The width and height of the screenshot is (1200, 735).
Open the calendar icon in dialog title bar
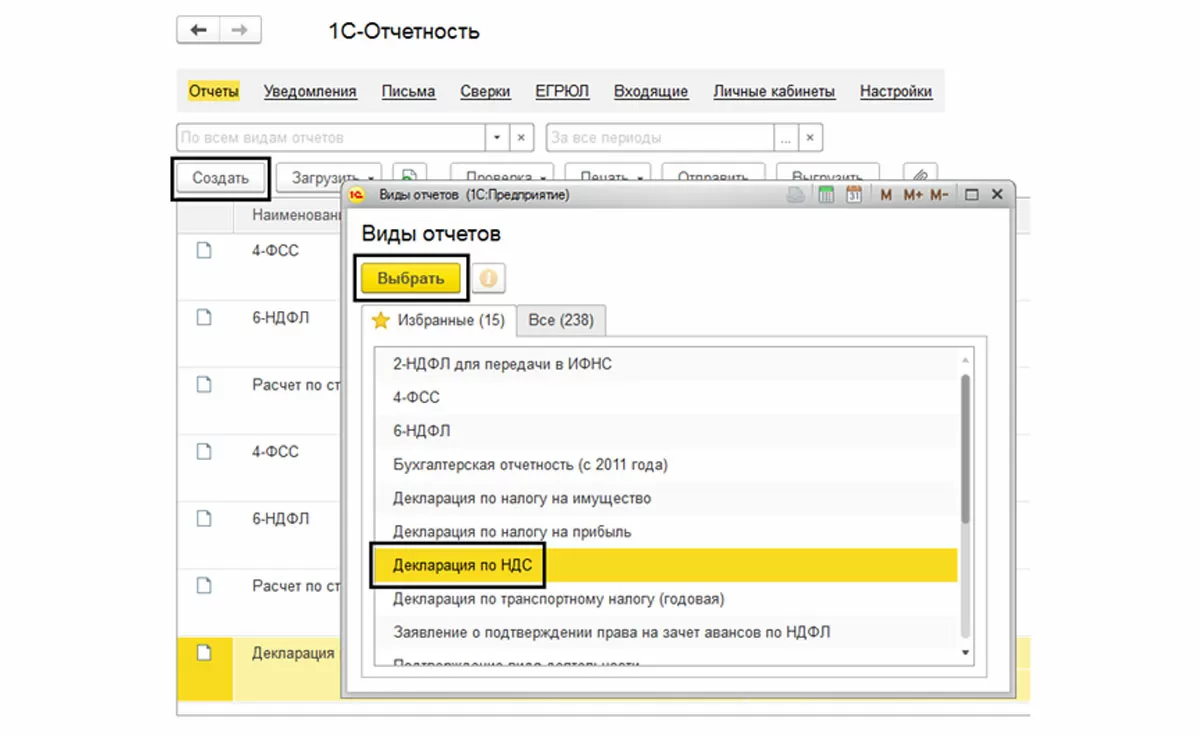pyautogui.click(x=854, y=196)
